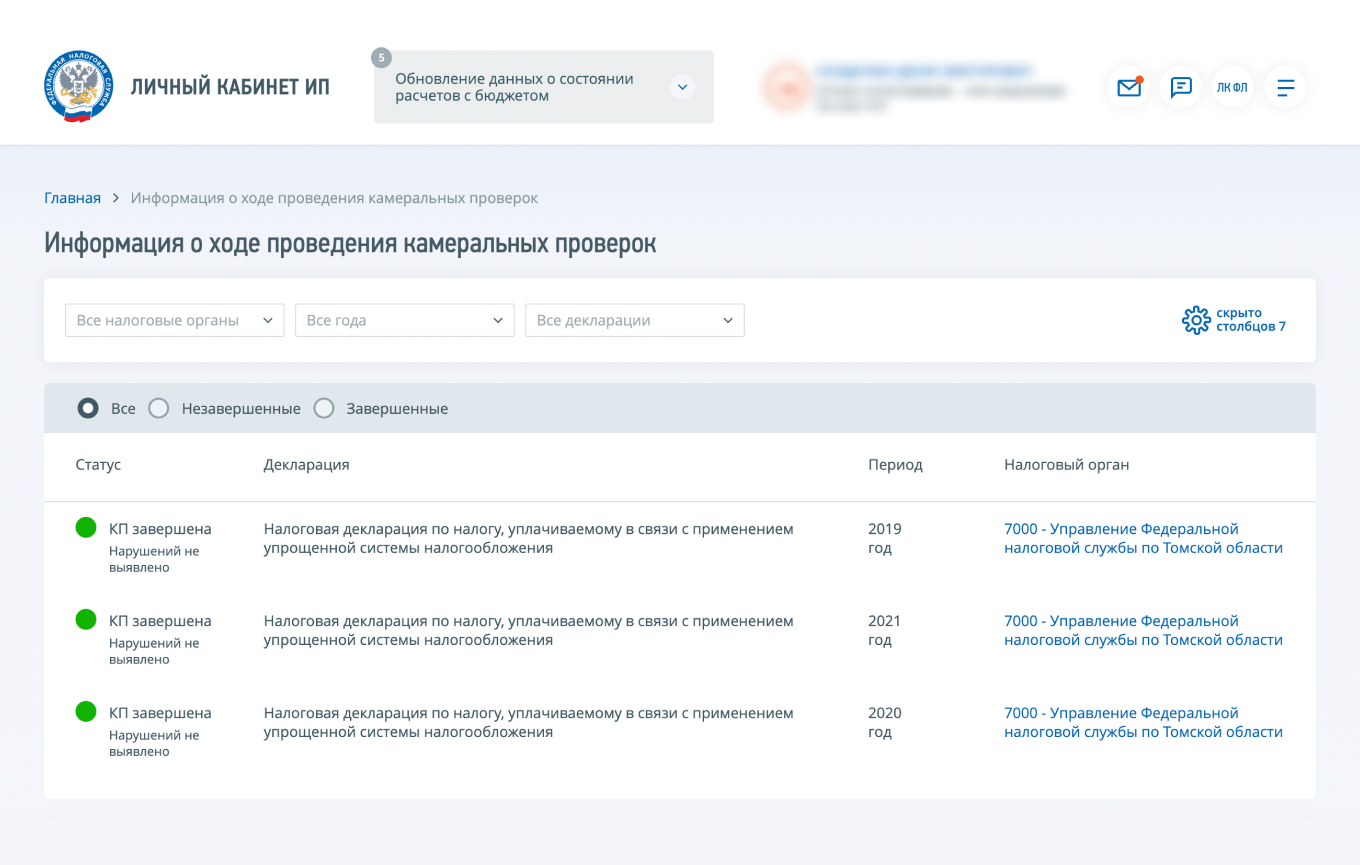Open the Все года dropdown
Viewport: 1360px width, 865px height.
tap(404, 320)
